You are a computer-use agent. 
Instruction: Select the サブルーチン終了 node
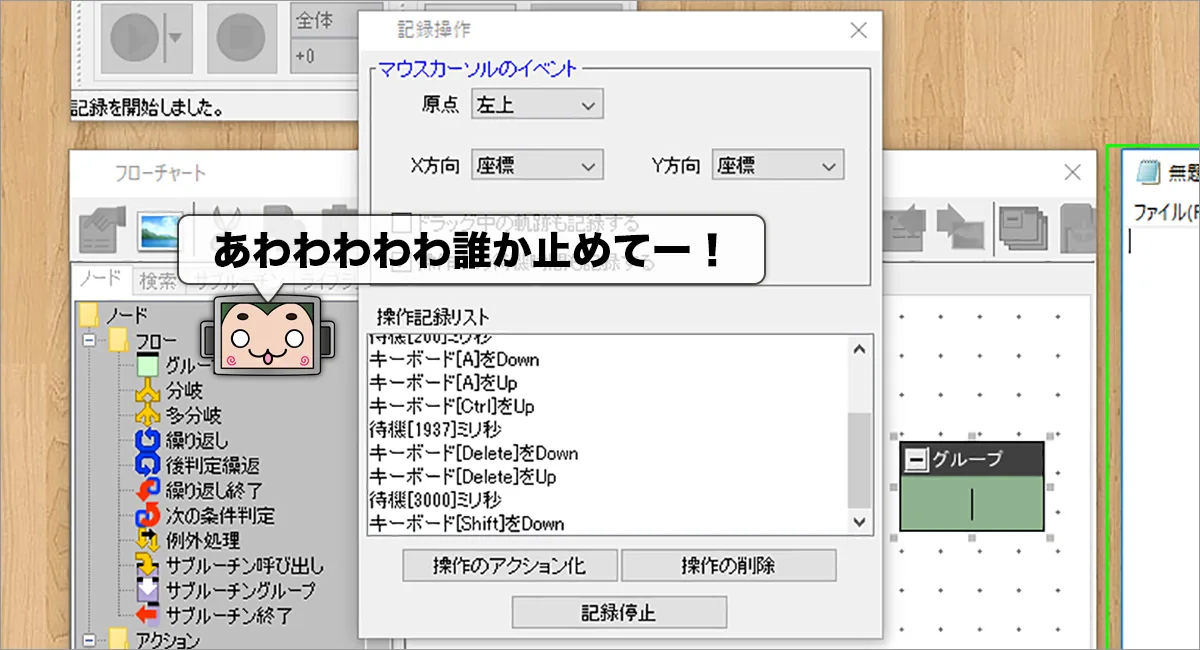point(214,615)
